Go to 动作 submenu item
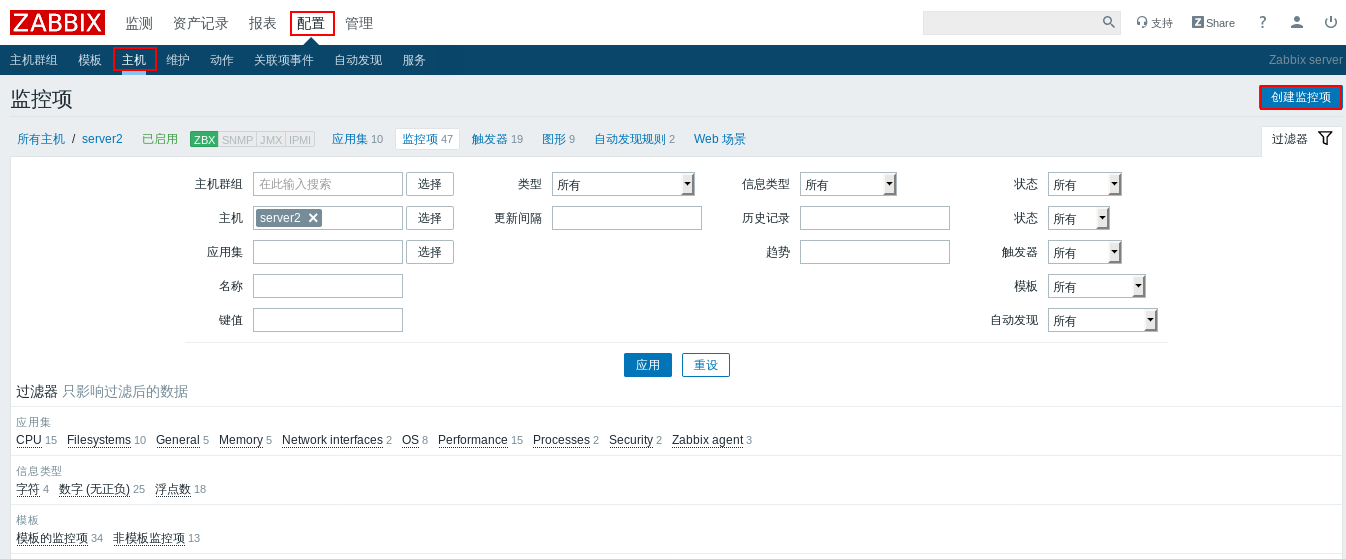1346x559 pixels. point(222,60)
